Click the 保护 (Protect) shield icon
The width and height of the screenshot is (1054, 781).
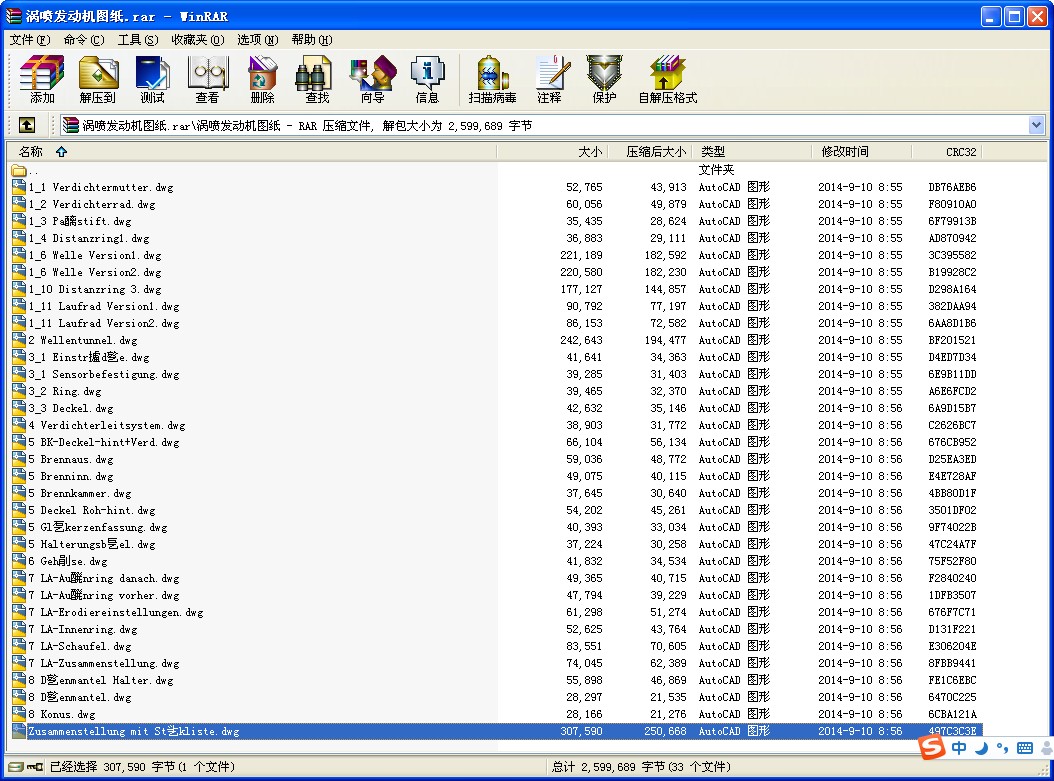[x=604, y=80]
